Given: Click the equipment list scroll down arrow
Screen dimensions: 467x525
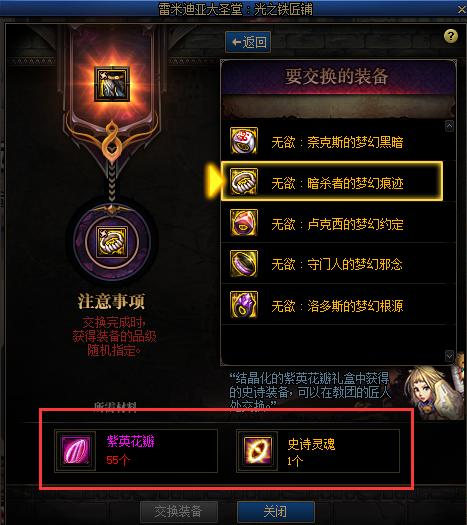Looking at the screenshot, I should (x=449, y=356).
